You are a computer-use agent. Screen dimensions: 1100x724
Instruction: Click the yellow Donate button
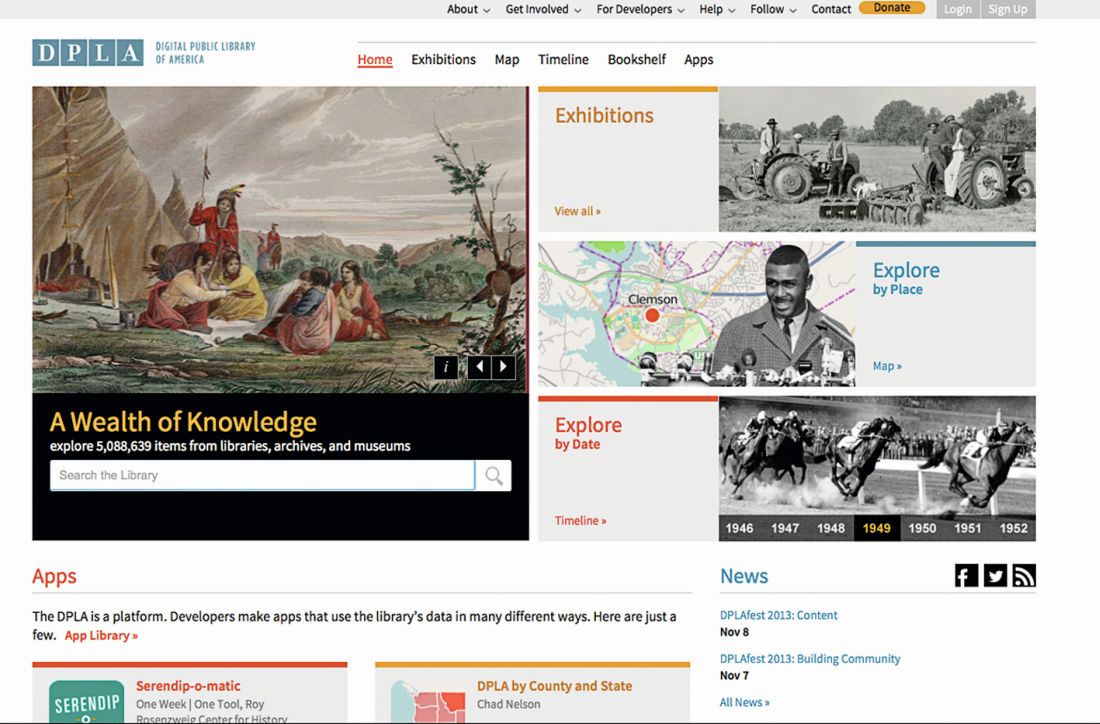[892, 8]
